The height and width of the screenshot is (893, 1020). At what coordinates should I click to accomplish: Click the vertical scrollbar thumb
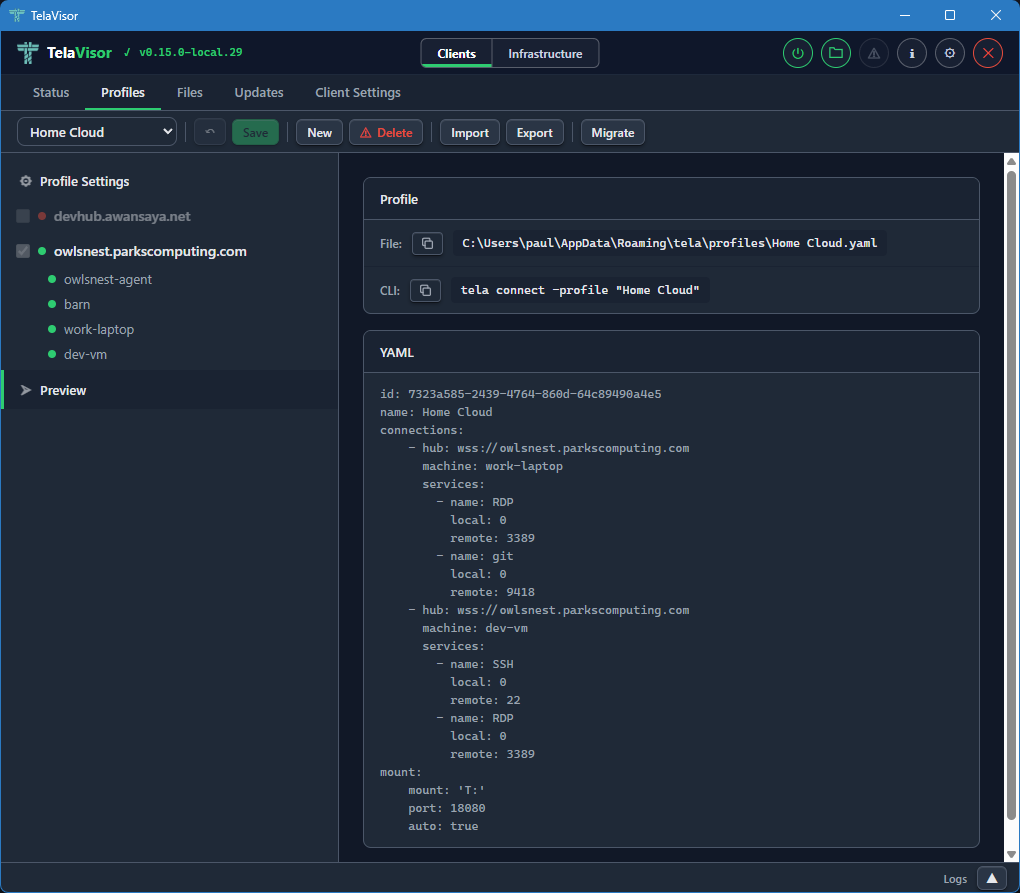[x=1011, y=494]
